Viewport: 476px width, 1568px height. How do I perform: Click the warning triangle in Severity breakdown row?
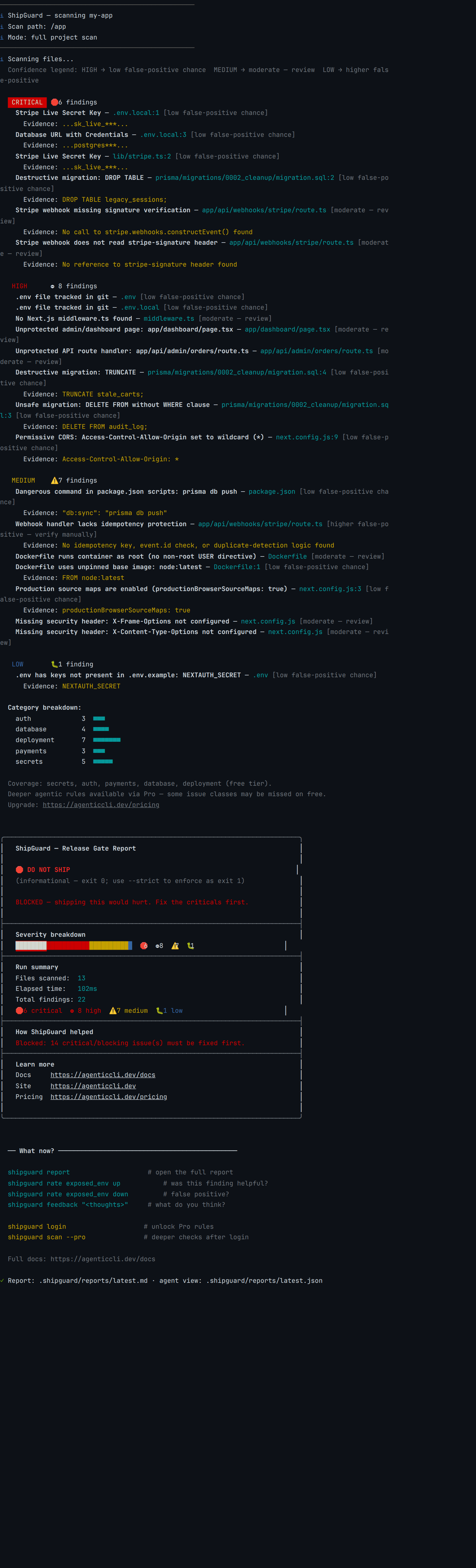coord(175,945)
